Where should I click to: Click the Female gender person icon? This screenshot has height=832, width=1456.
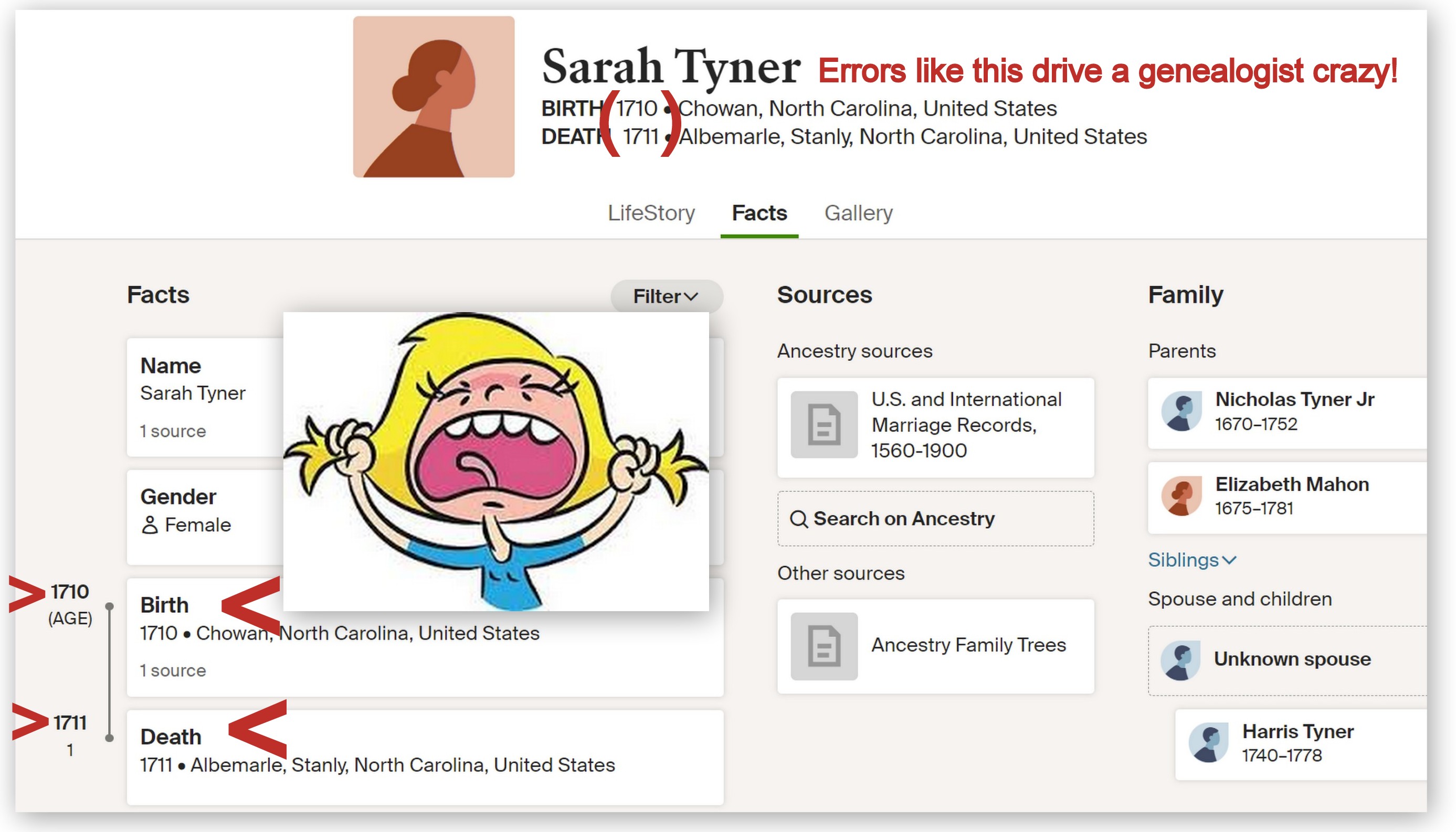click(149, 525)
